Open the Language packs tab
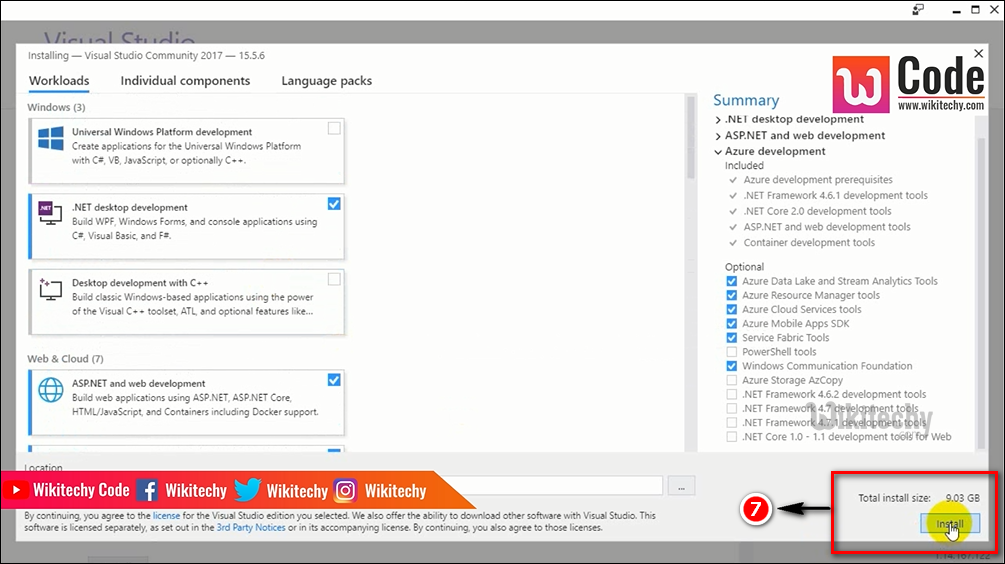The width and height of the screenshot is (1005, 564). point(326,81)
